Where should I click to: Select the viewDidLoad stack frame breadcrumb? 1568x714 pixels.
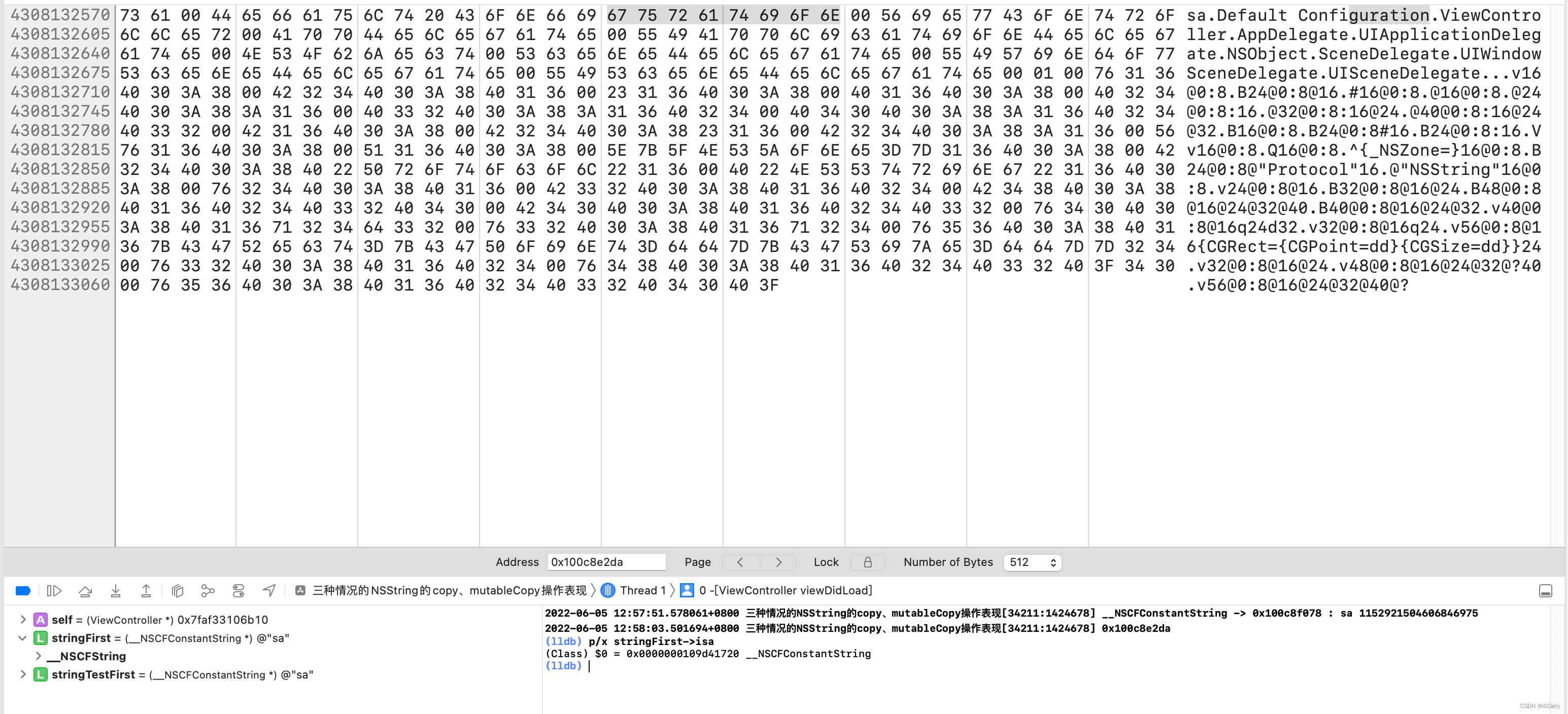pyautogui.click(x=784, y=591)
